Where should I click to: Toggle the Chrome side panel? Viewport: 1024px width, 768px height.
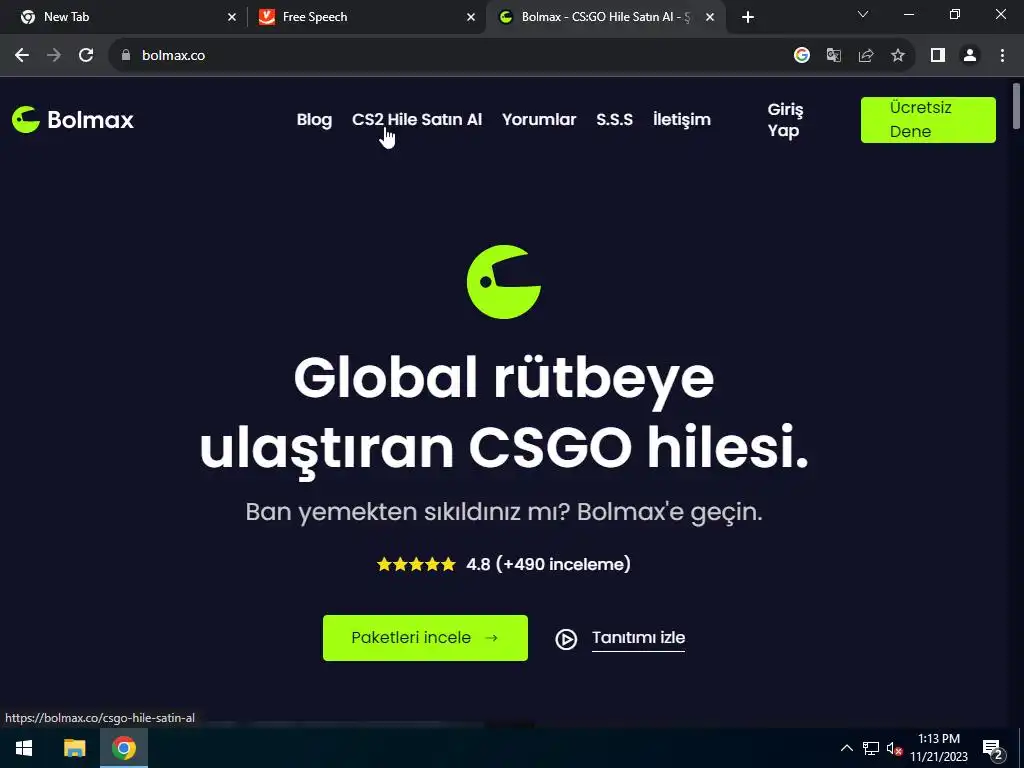tap(938, 56)
